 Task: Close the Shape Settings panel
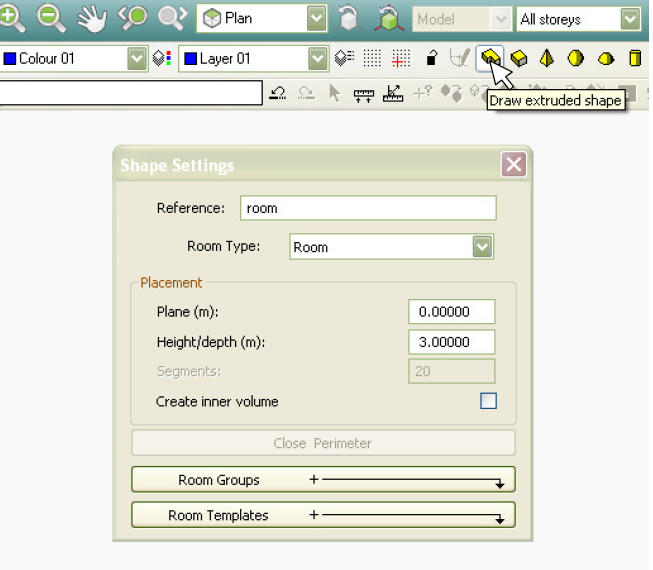coord(513,165)
